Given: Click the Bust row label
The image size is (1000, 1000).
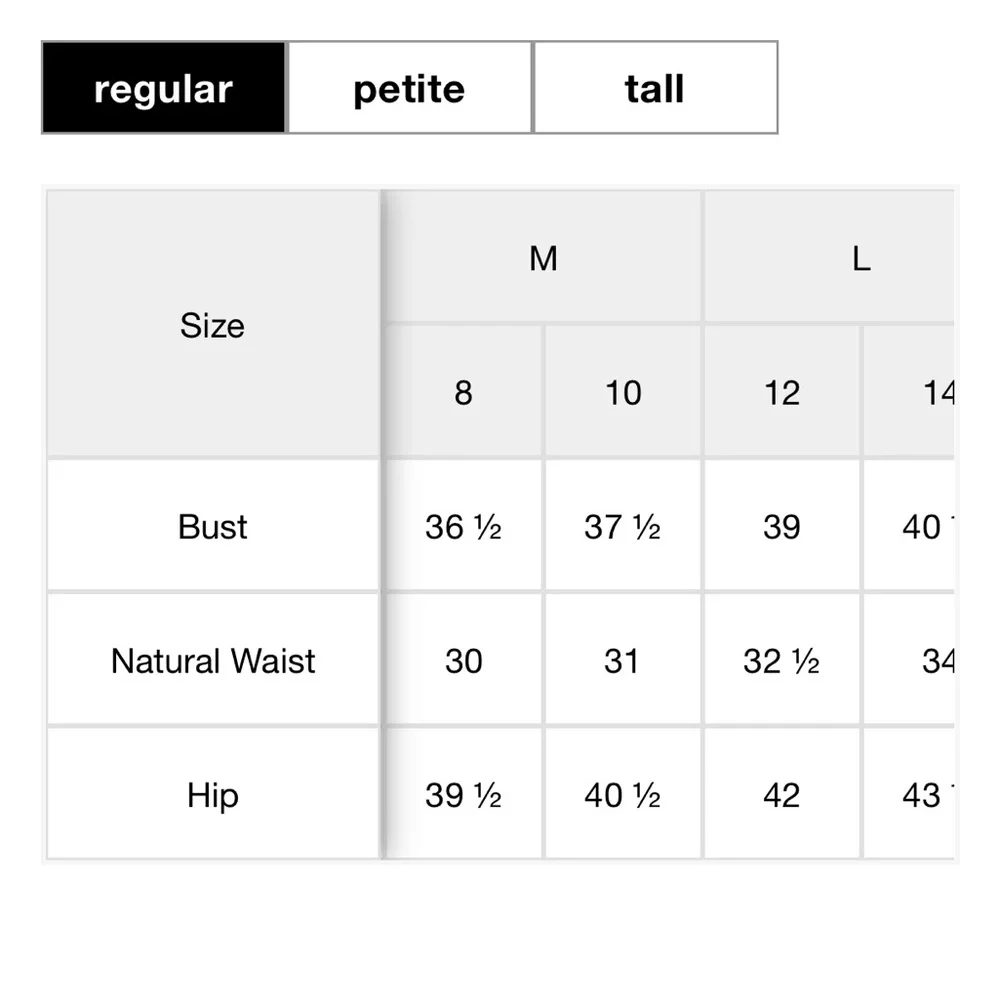Looking at the screenshot, I should (212, 526).
